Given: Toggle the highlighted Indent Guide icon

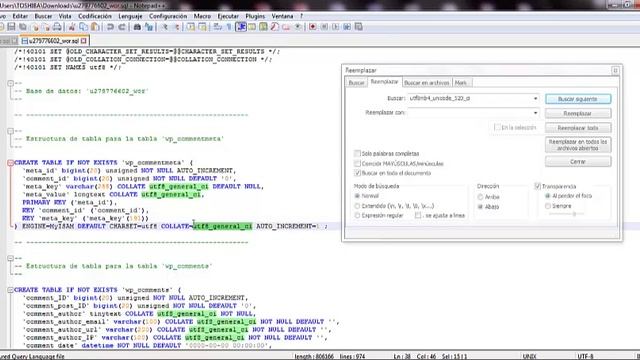Looking at the screenshot, I should pyautogui.click(x=241, y=27).
